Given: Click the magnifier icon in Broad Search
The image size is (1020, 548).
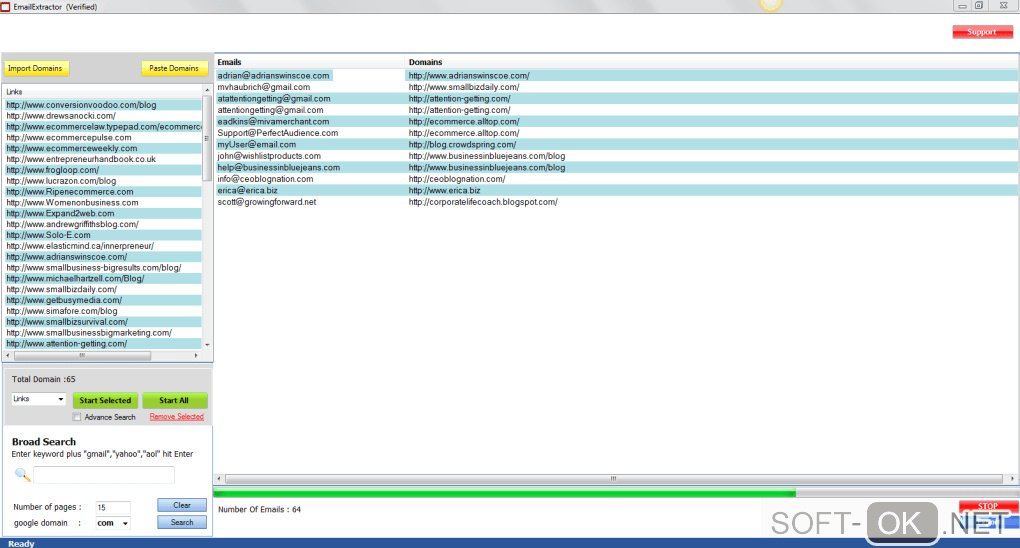Looking at the screenshot, I should pyautogui.click(x=22, y=474).
